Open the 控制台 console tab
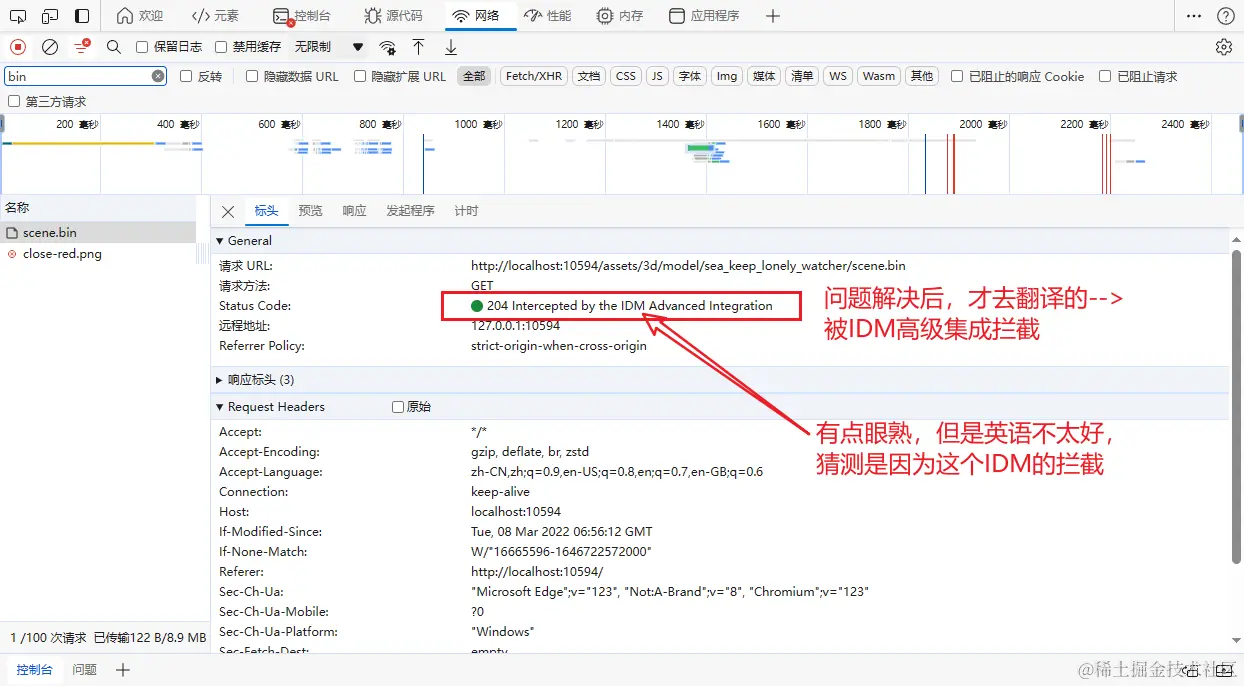Viewport: 1244px width, 686px height. [302, 16]
